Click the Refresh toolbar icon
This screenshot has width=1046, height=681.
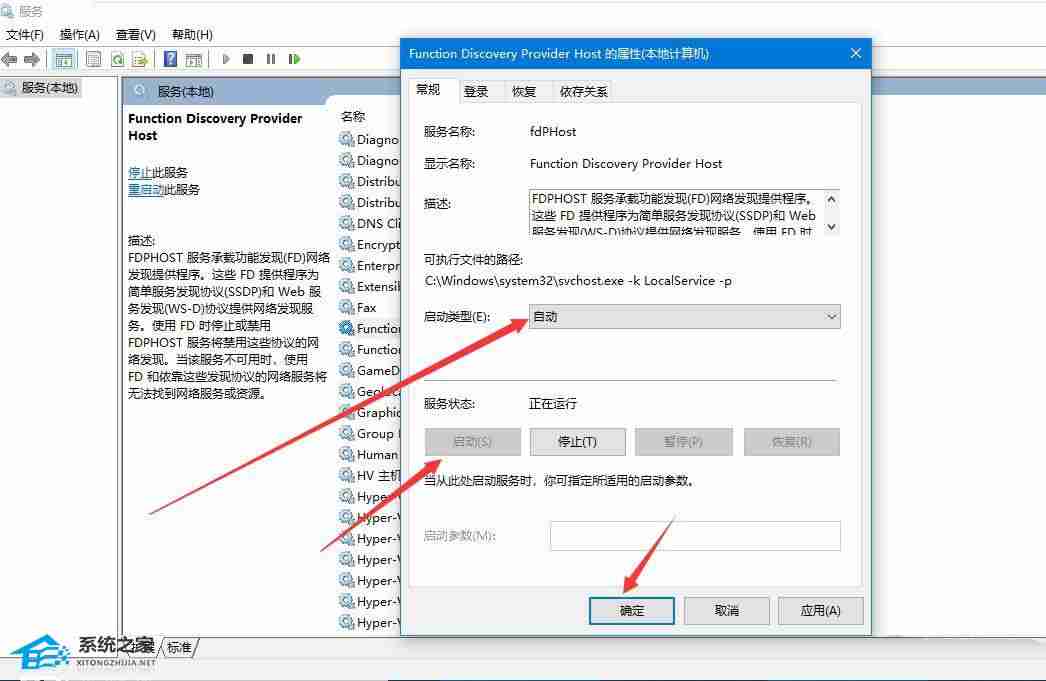[117, 58]
